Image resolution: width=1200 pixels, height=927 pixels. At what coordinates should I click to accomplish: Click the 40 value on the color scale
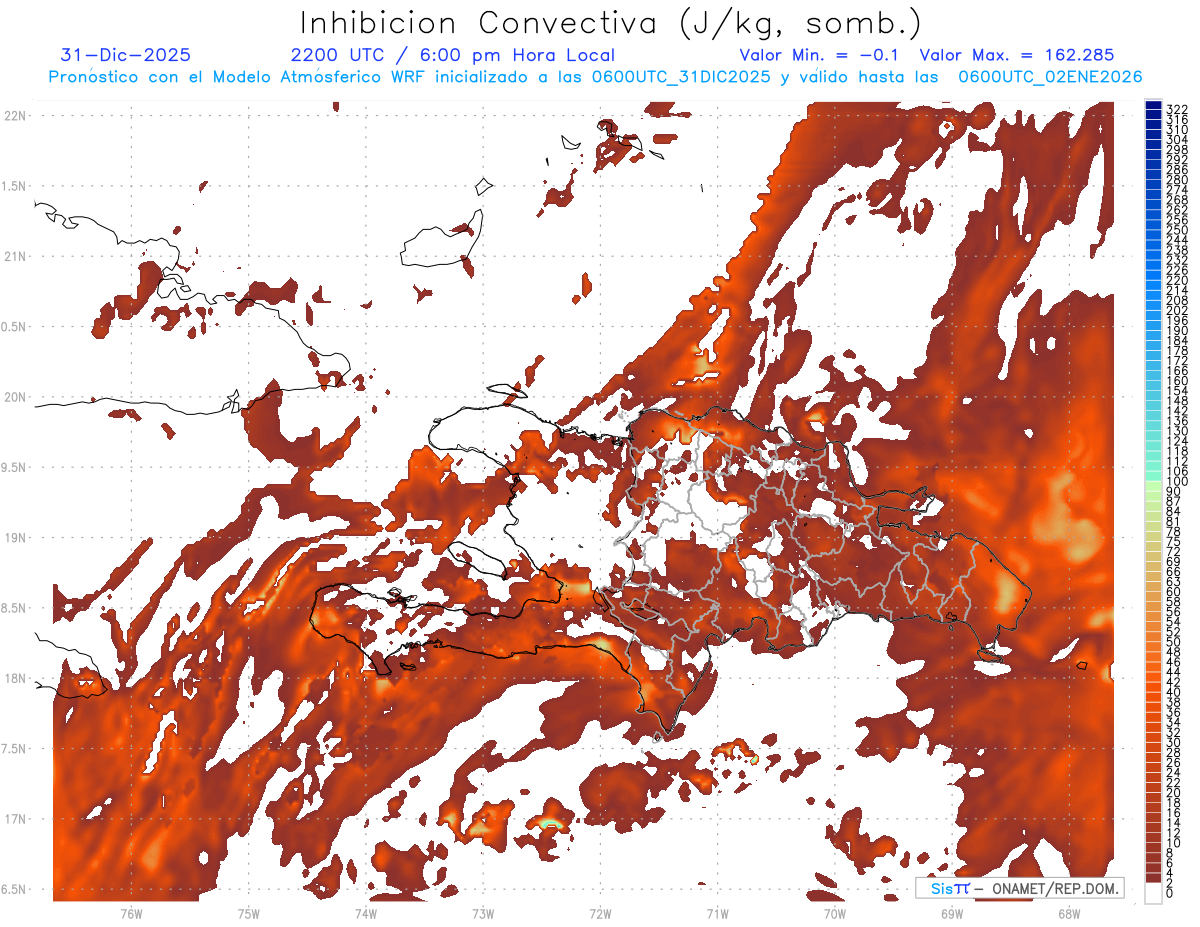point(1173,692)
